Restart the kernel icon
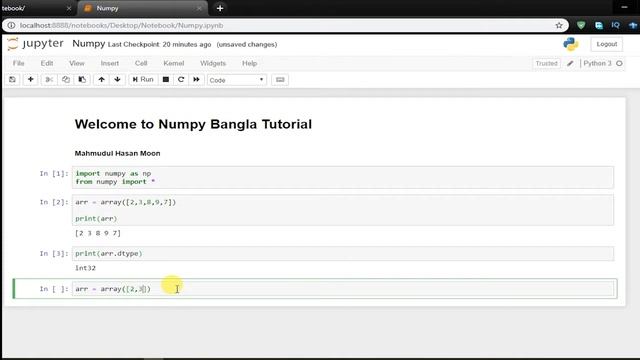The height and width of the screenshot is (360, 640). [181, 80]
